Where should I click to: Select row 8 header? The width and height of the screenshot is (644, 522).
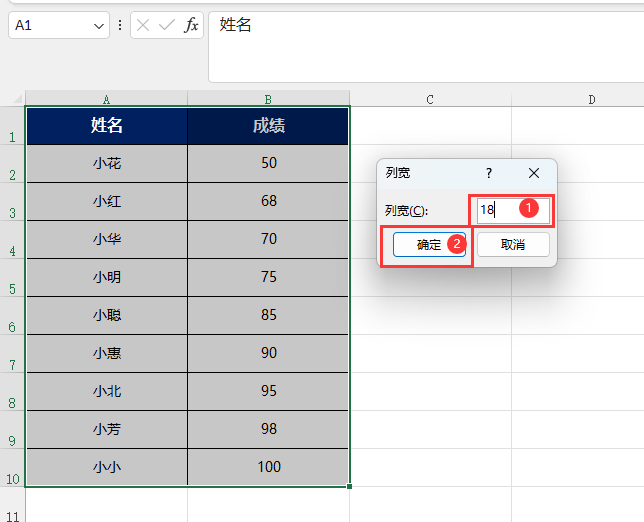[x=12, y=391]
